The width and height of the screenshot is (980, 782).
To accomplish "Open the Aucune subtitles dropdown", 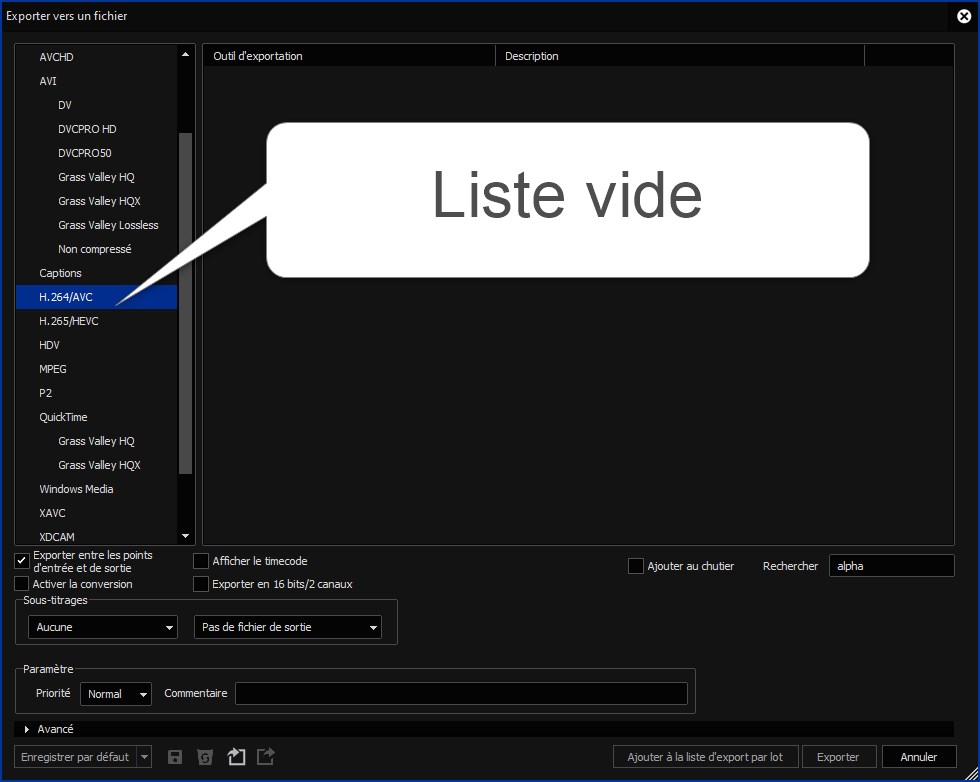I will coord(103,627).
